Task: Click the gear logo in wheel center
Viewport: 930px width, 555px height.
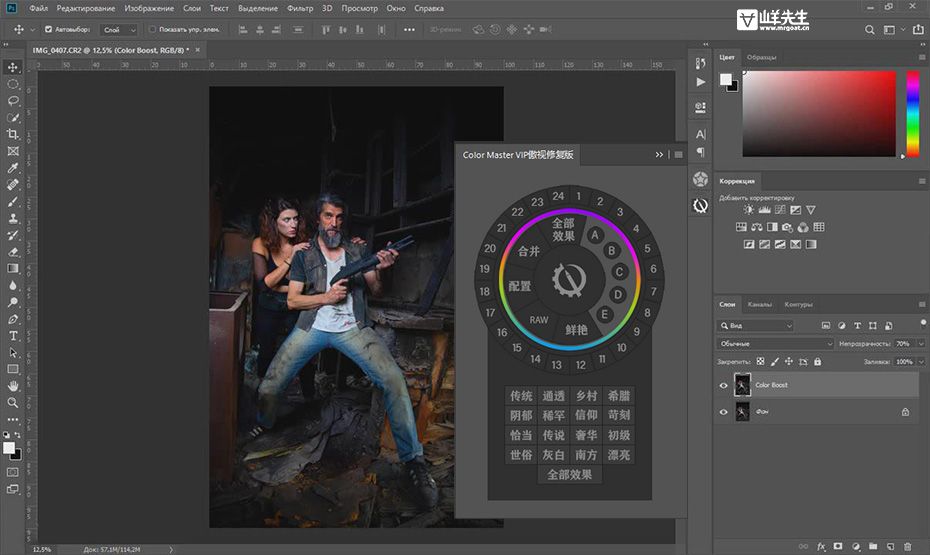Action: tap(569, 279)
